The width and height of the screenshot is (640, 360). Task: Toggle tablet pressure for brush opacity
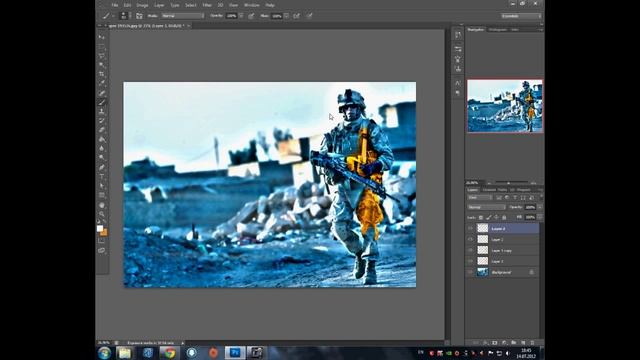tap(251, 16)
